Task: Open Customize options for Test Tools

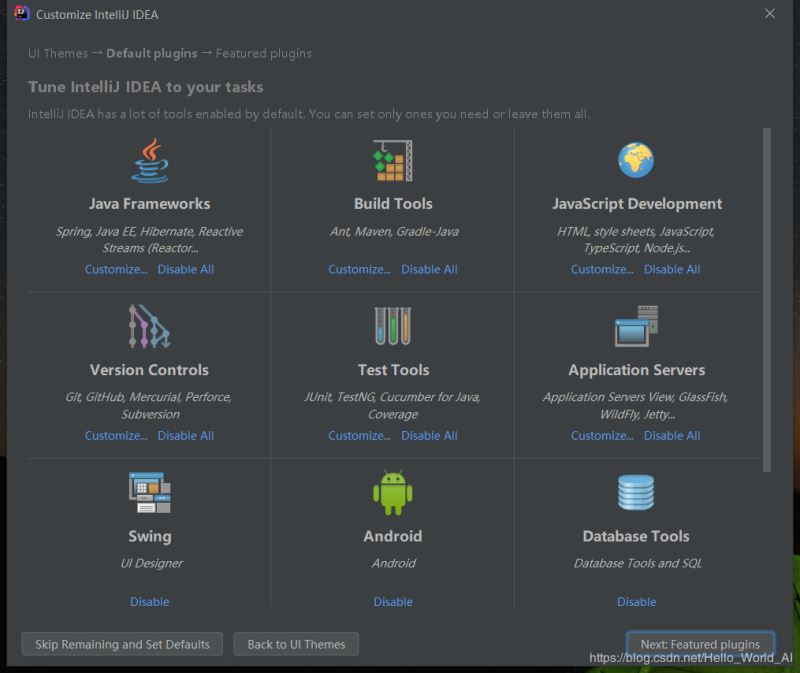Action: pyautogui.click(x=359, y=435)
